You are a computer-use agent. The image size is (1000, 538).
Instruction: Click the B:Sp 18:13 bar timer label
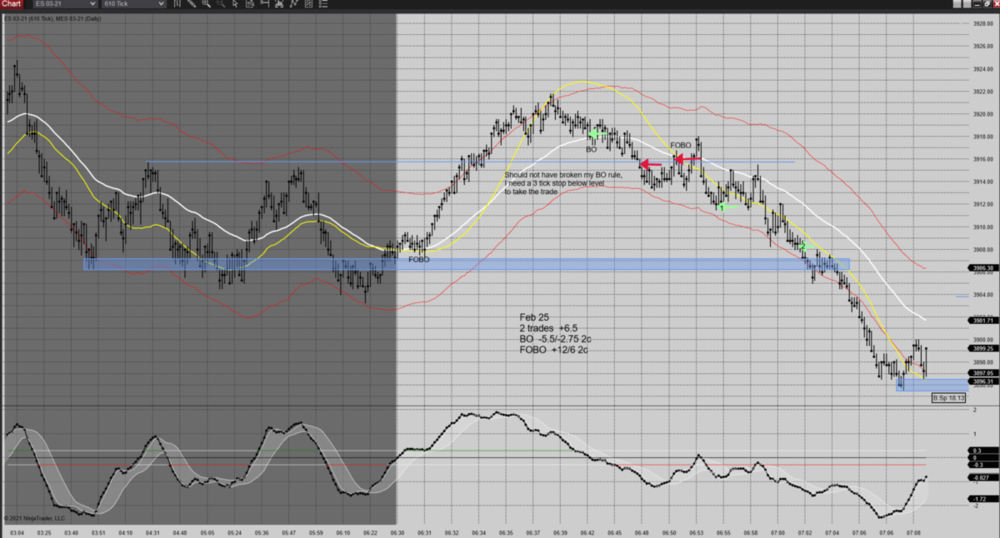pyautogui.click(x=949, y=397)
